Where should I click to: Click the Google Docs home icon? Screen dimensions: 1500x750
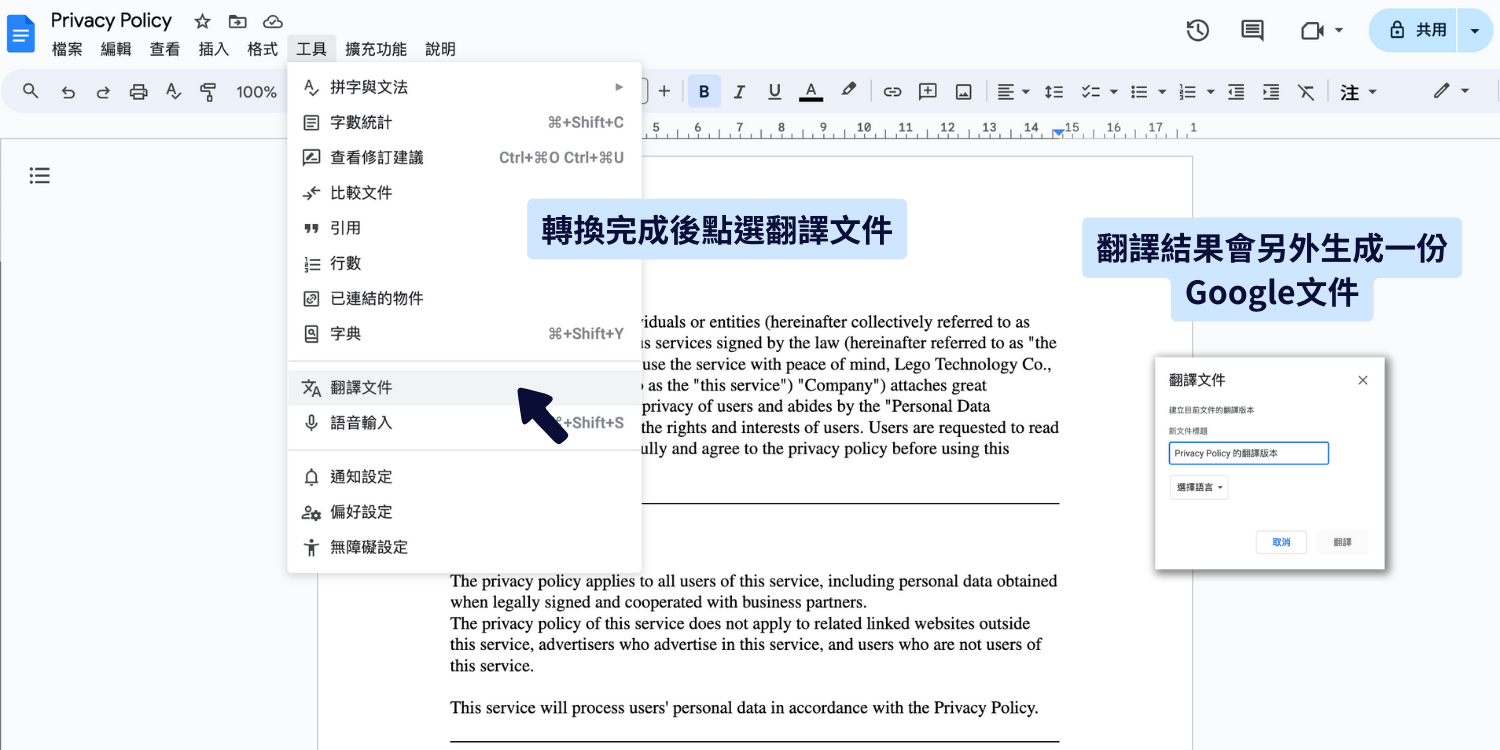(x=21, y=33)
